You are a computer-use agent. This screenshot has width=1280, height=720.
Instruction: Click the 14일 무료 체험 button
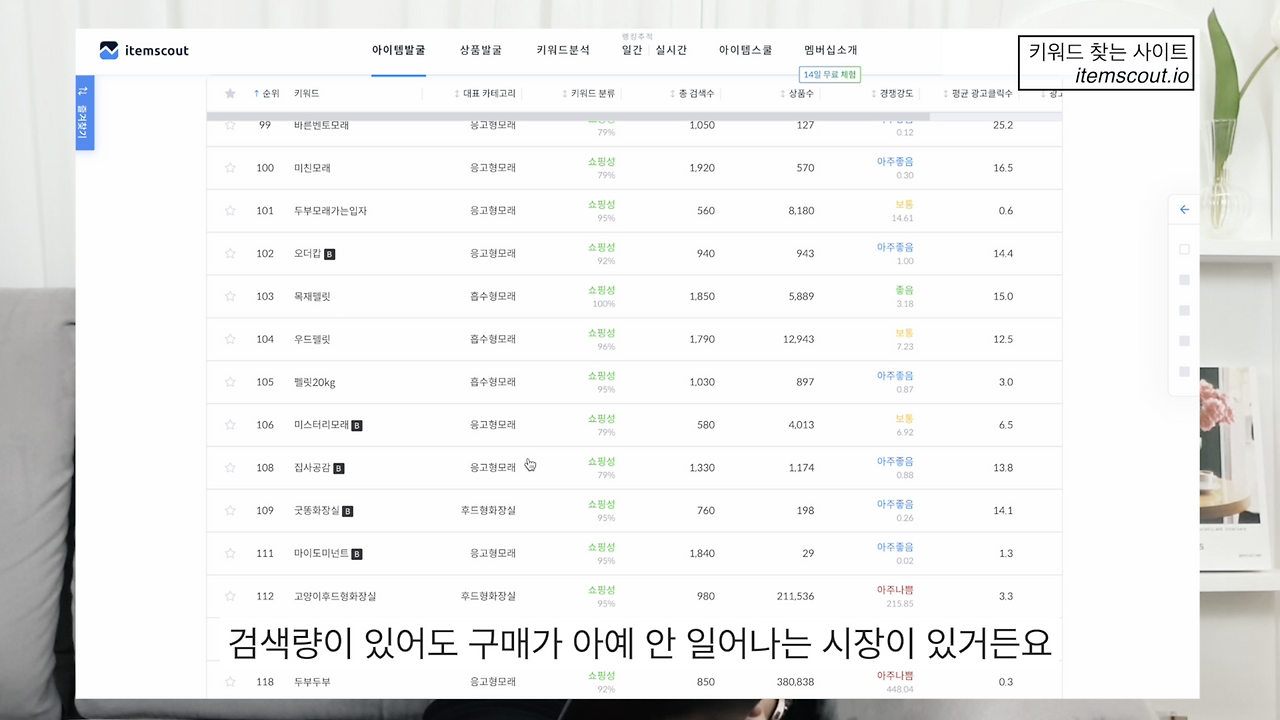829,74
